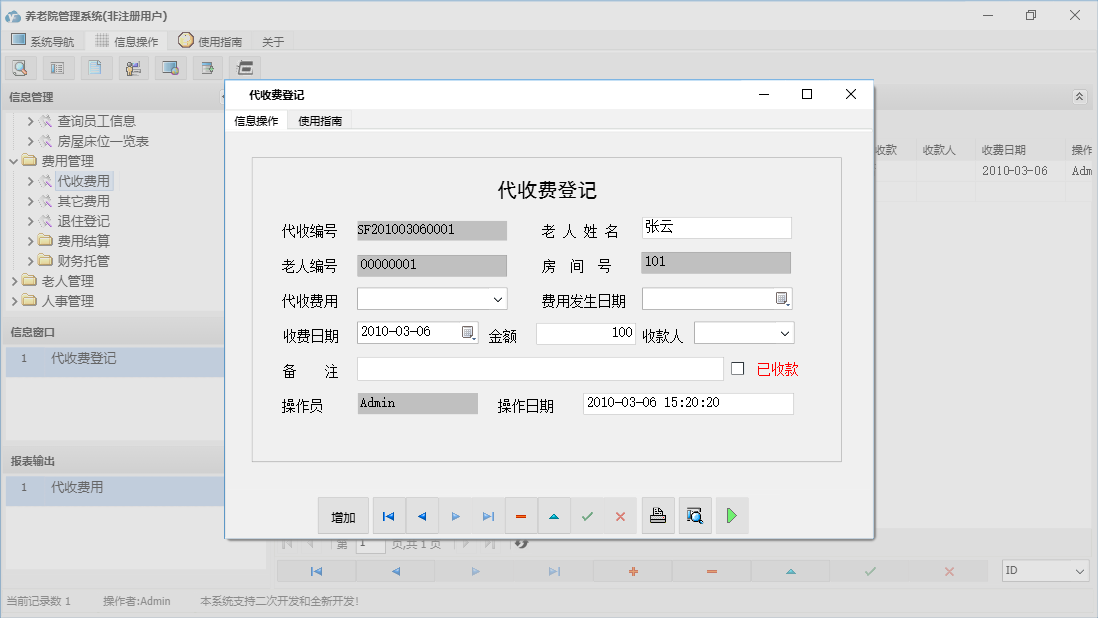Collapse the 费用管理 tree folder
The image size is (1098, 618).
click(x=14, y=160)
